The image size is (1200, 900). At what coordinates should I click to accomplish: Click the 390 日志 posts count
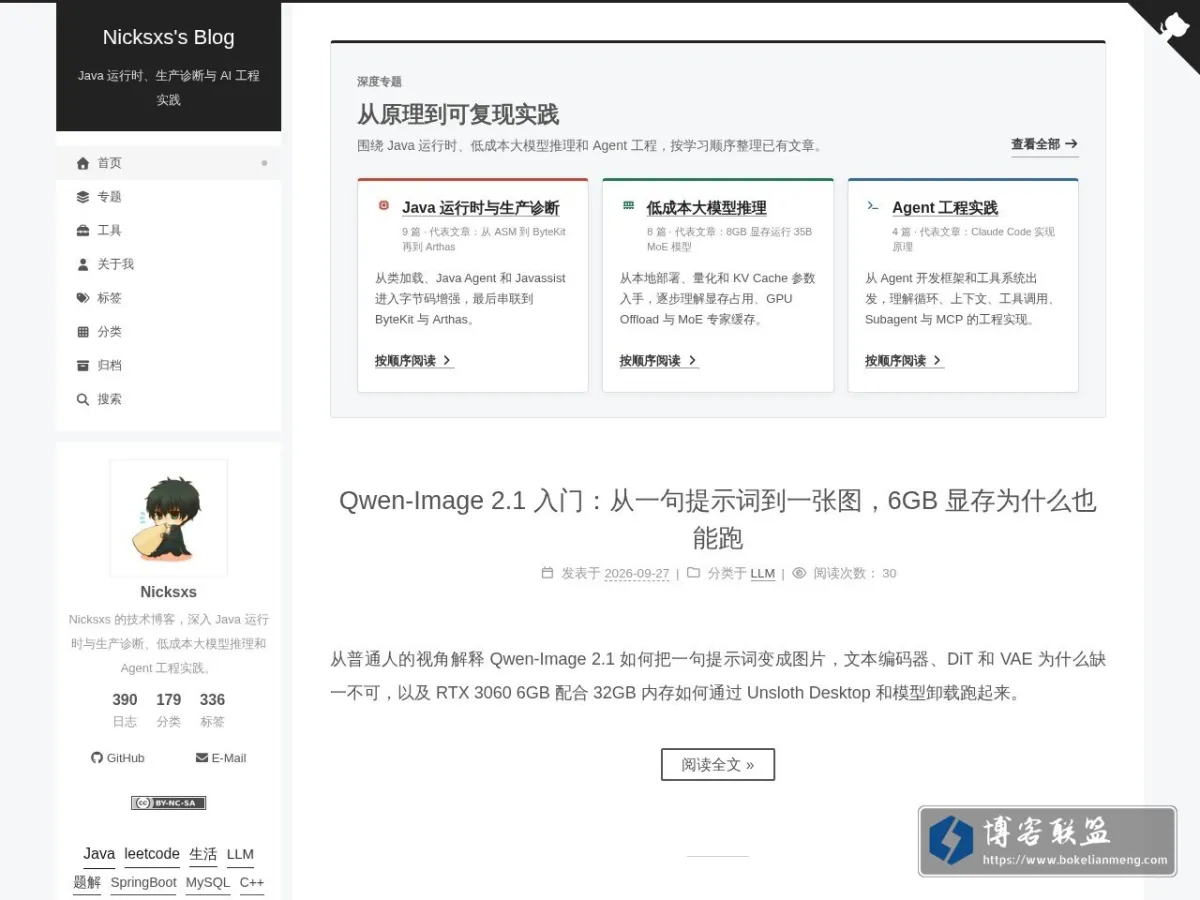[125, 709]
